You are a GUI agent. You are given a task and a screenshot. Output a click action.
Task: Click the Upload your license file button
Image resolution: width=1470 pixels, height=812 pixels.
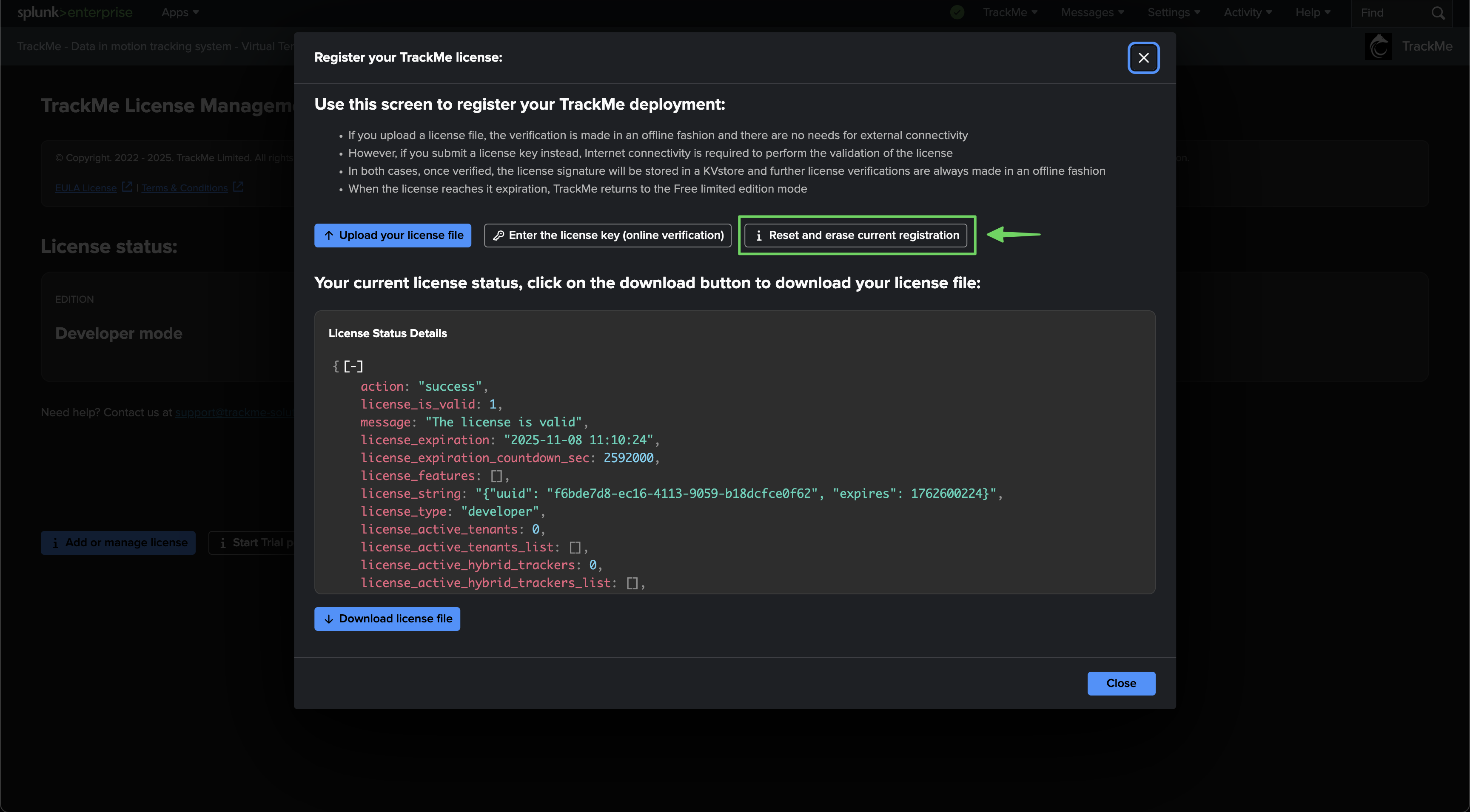[393, 235]
